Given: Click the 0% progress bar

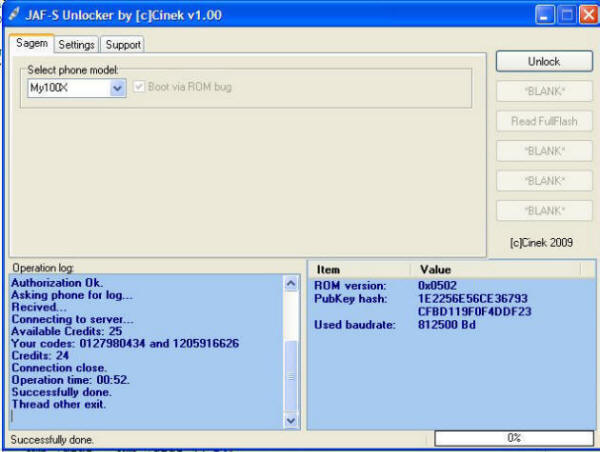Looking at the screenshot, I should 514,438.
